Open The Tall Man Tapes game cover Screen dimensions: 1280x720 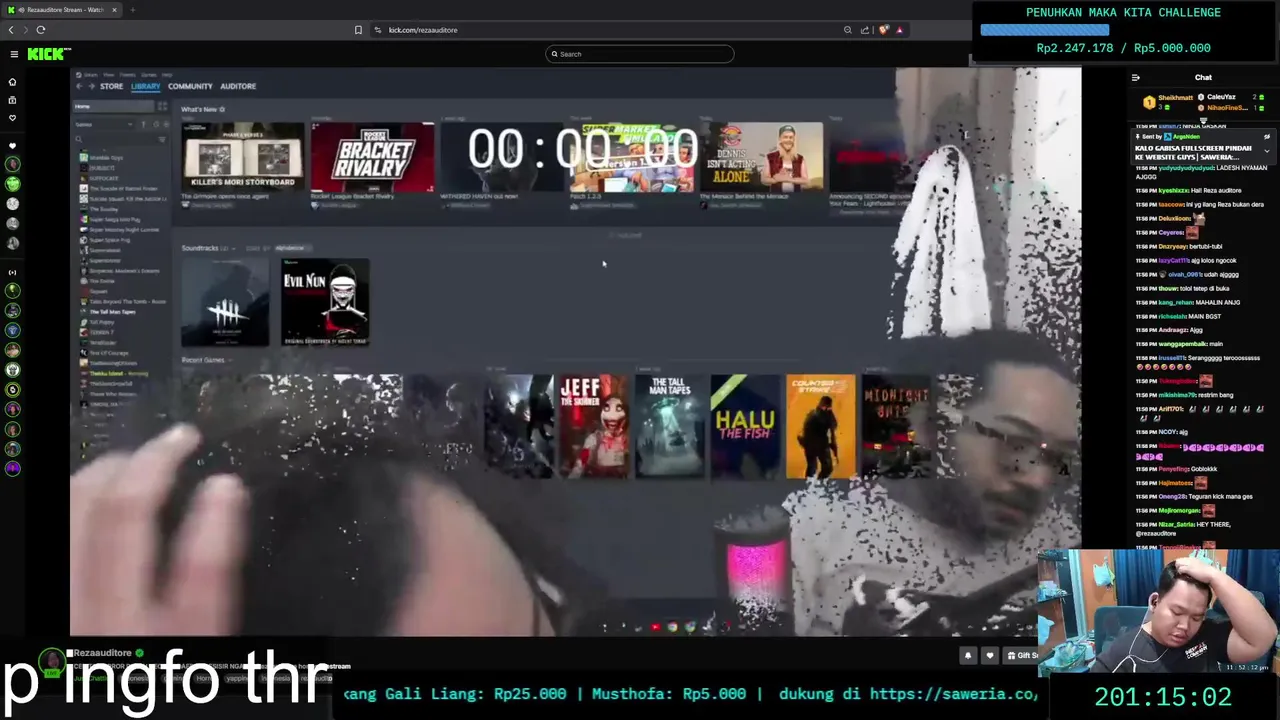click(669, 426)
